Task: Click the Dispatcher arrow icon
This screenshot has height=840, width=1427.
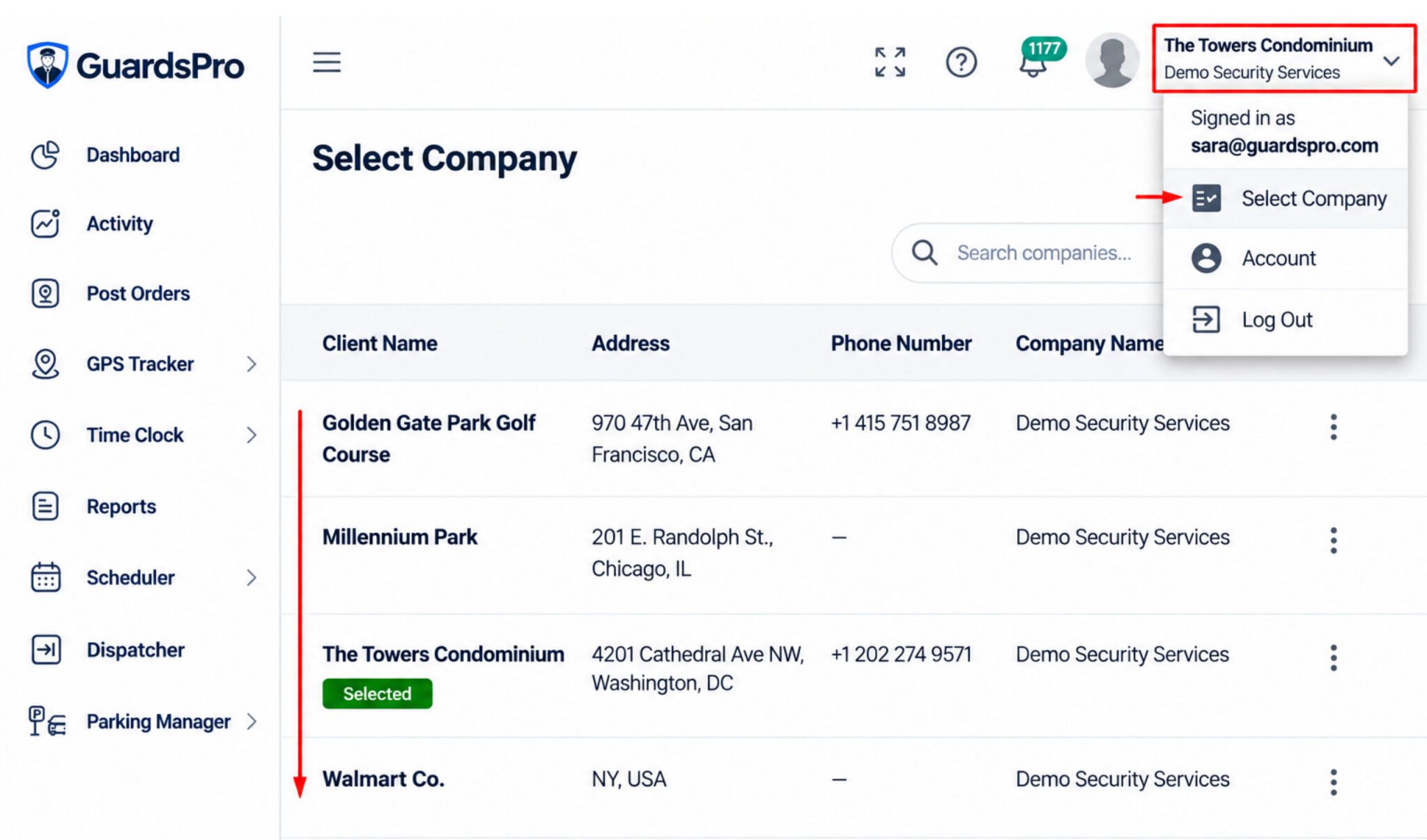Action: point(46,650)
